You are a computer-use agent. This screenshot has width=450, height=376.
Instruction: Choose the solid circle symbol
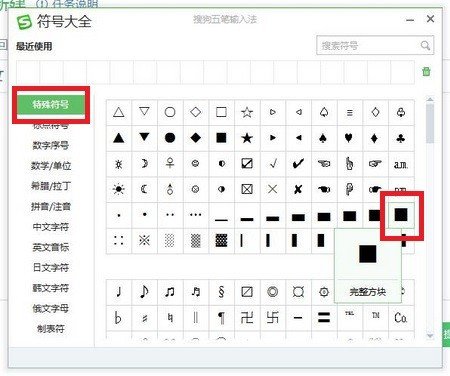(170, 138)
